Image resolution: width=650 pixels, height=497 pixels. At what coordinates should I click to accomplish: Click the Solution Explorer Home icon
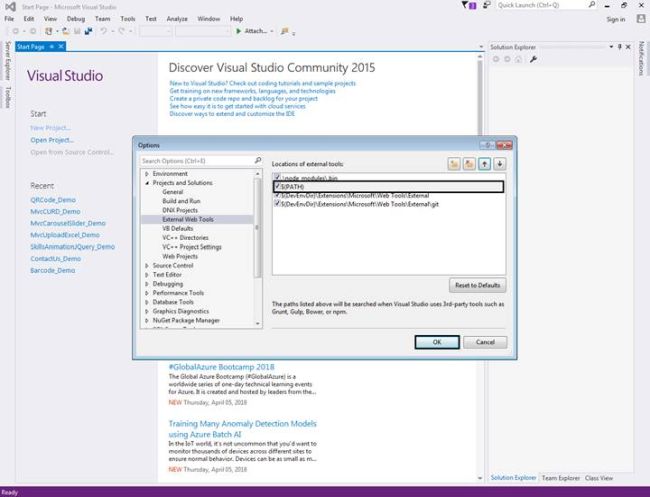tap(518, 59)
